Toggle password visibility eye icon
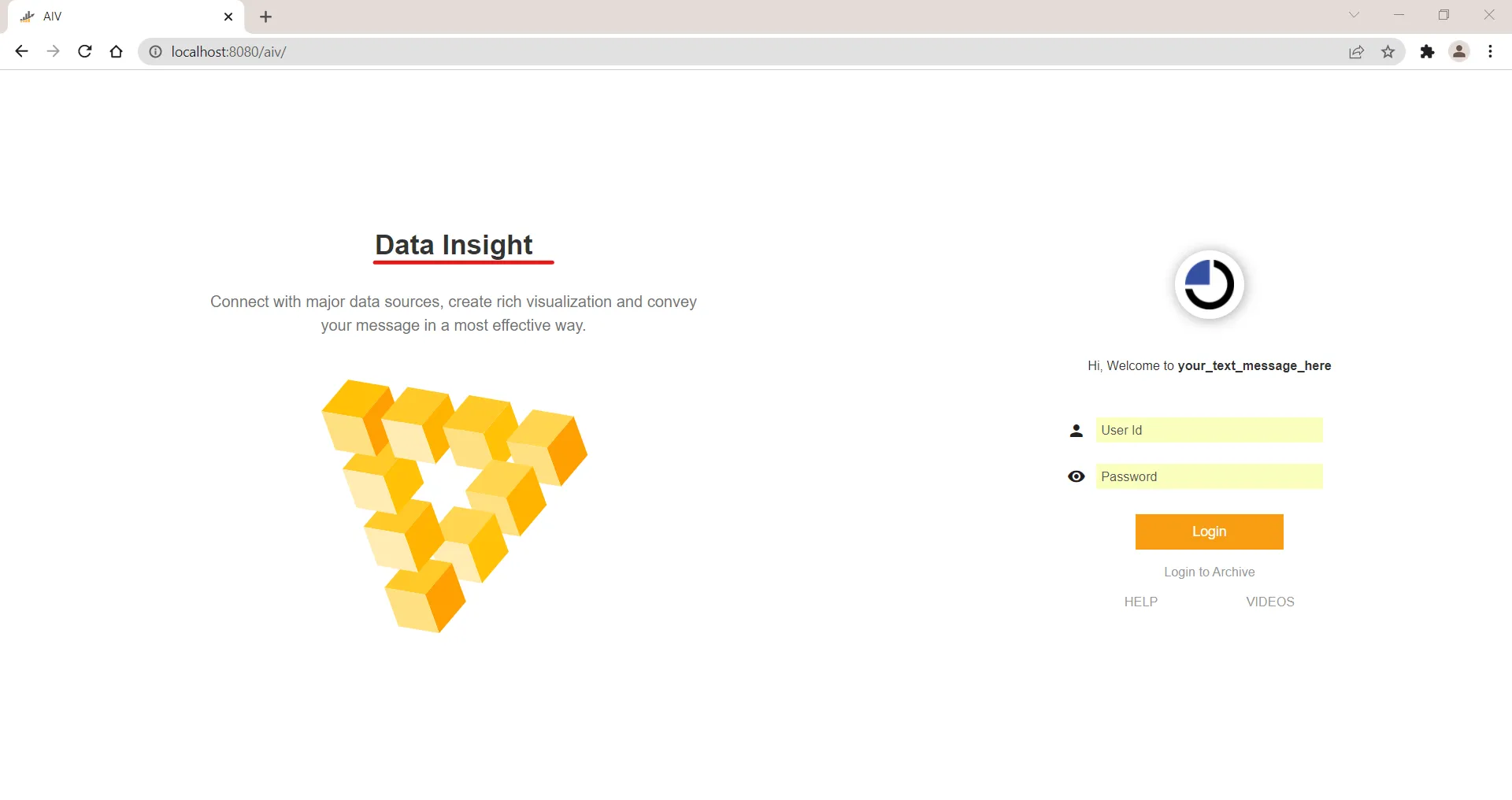Screen dimensions: 1512x800 (1076, 476)
